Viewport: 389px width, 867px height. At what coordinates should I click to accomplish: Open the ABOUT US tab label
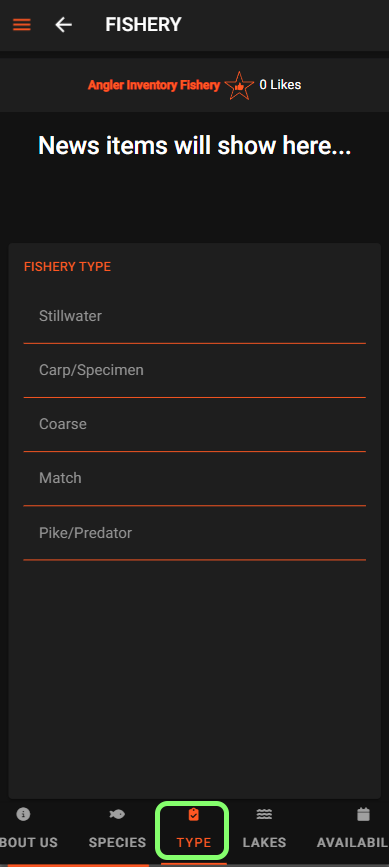click(29, 843)
